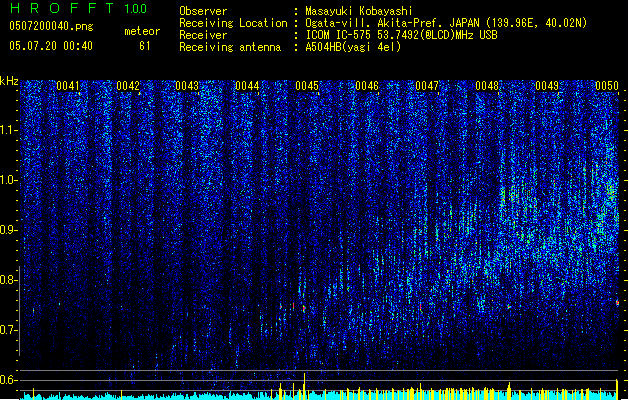Screen dimensions: 629x400
Task: Click the antenna A504HB(yagi 4el) text
Action: point(353,47)
